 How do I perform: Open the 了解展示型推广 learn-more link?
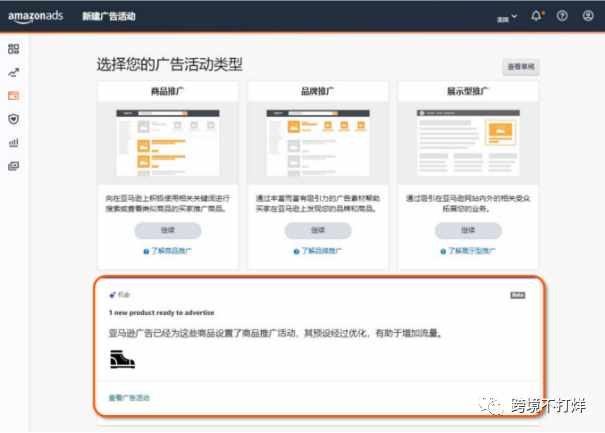click(472, 251)
